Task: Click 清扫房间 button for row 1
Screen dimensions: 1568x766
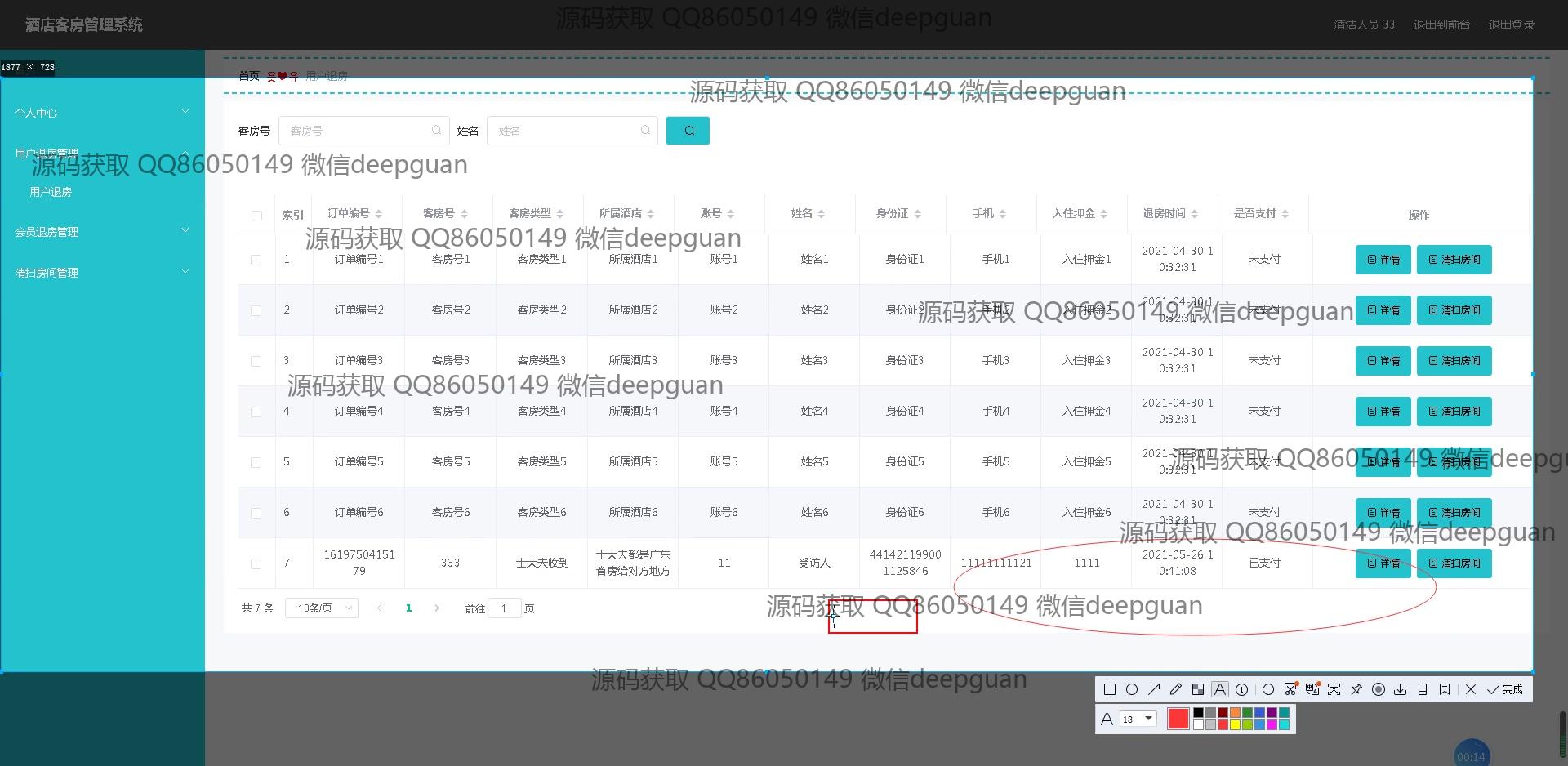Action: click(x=1454, y=260)
